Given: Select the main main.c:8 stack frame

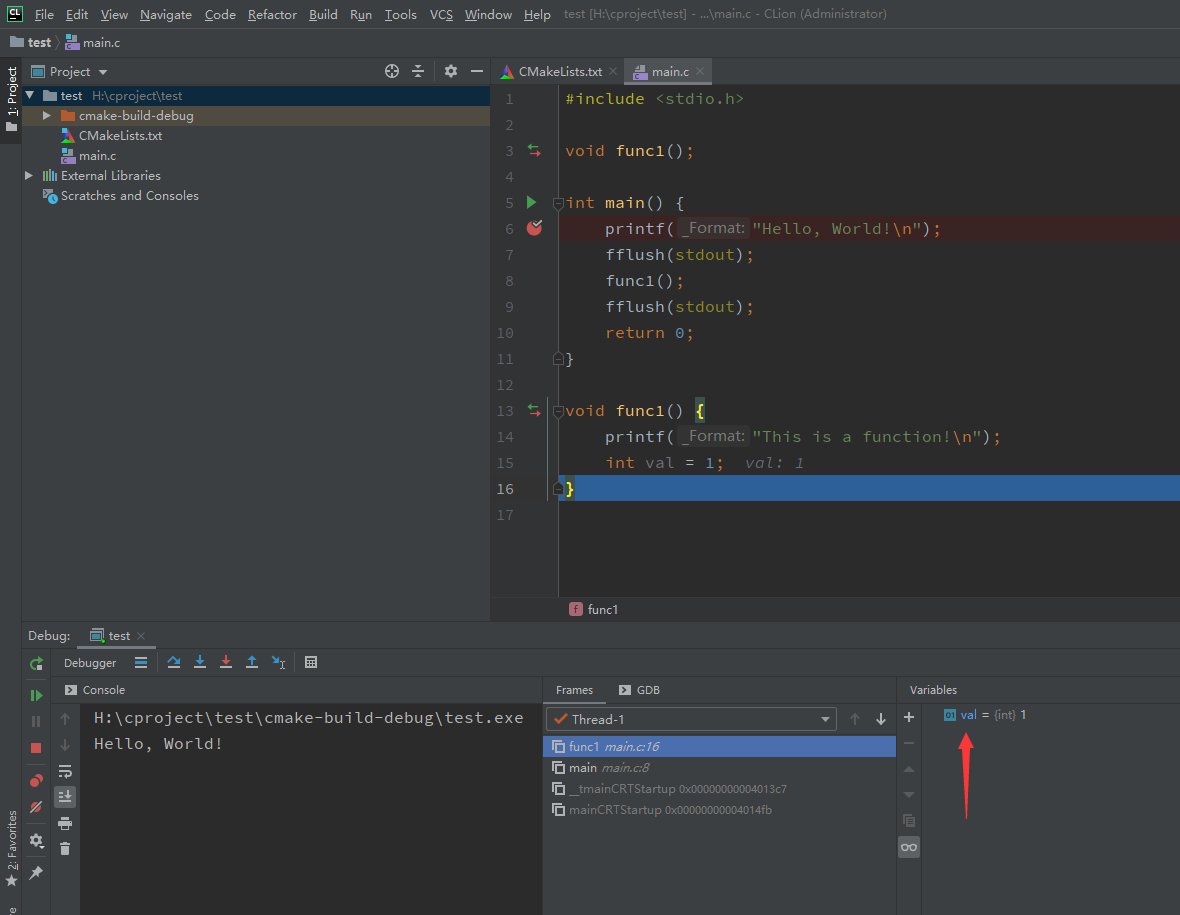Looking at the screenshot, I should click(x=596, y=768).
